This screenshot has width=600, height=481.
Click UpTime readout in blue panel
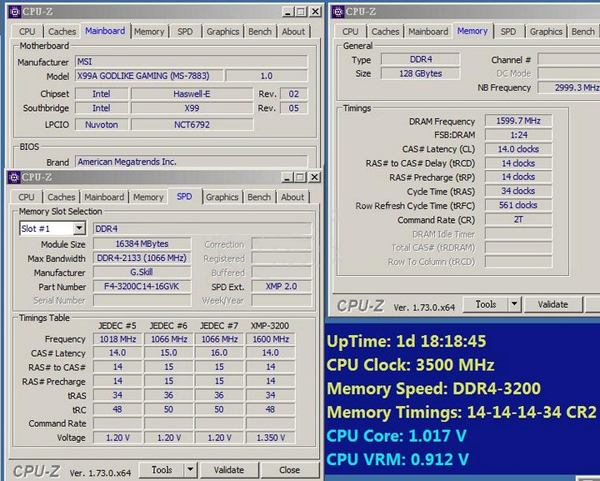(406, 341)
